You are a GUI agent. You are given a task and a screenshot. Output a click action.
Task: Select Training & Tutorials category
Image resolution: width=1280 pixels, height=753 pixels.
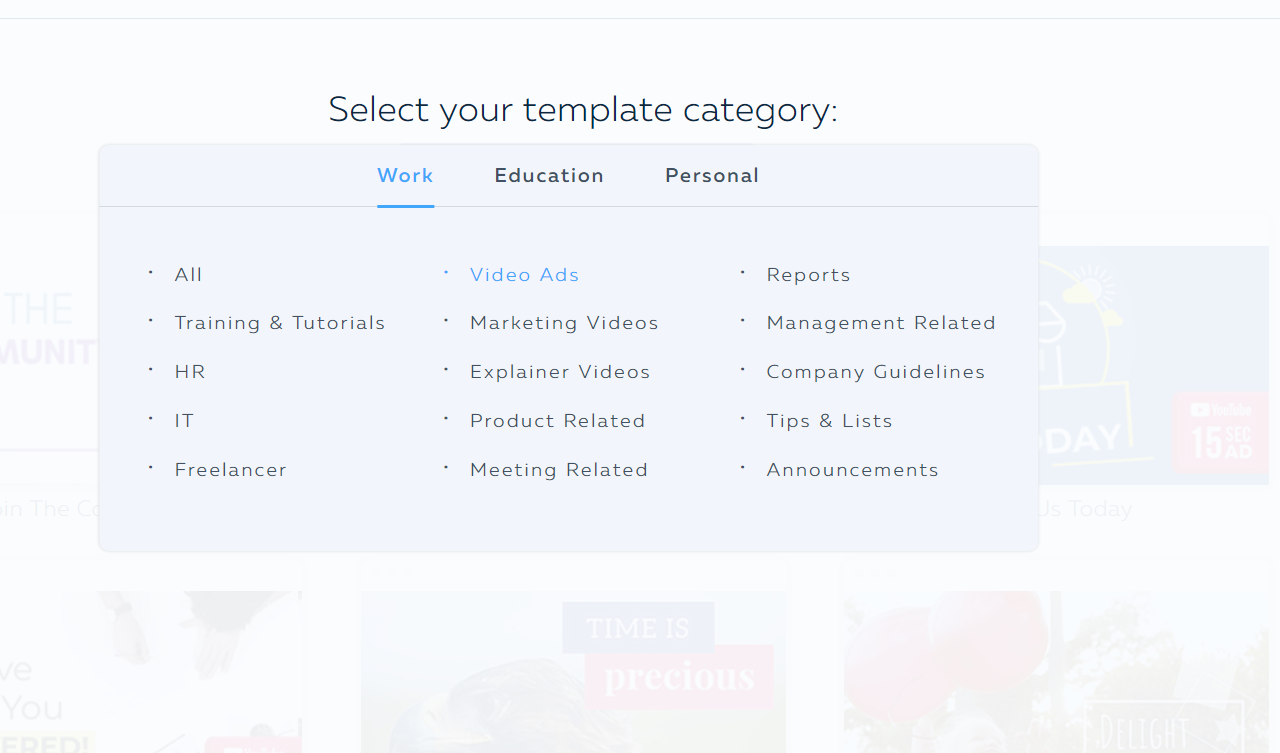(x=279, y=323)
